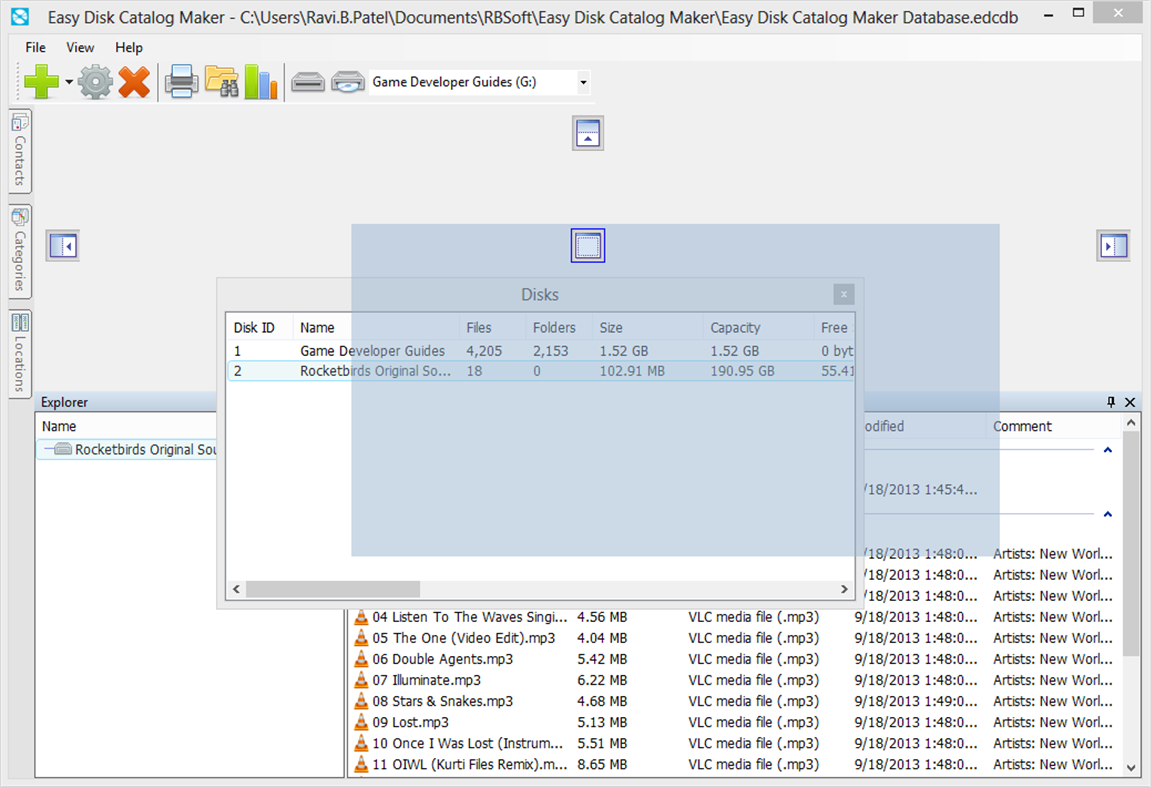Open the search files icon on toolbar
This screenshot has height=787, width=1151.
220,81
